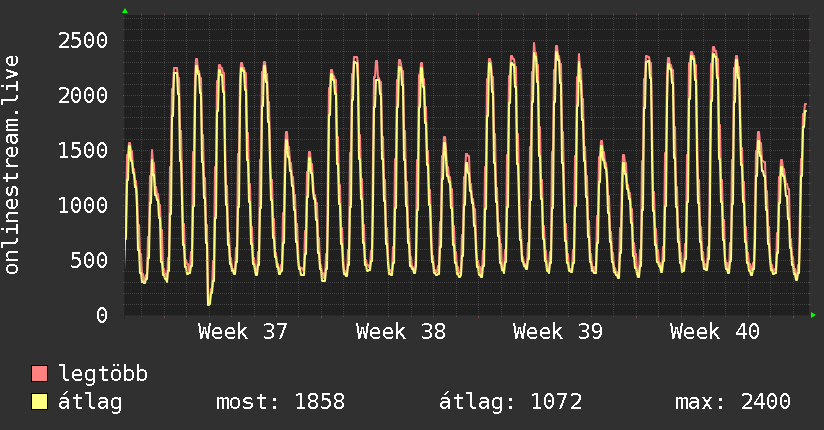This screenshot has width=824, height=430.
Task: Click the 500 y-axis label
Action: (89, 260)
